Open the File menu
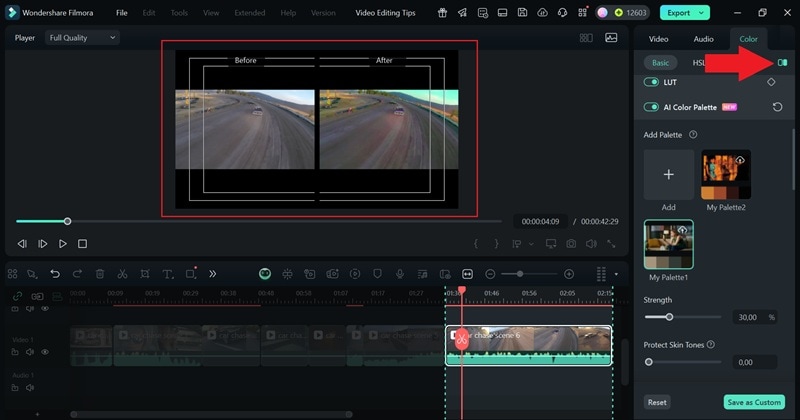The image size is (800, 420). pos(121,13)
